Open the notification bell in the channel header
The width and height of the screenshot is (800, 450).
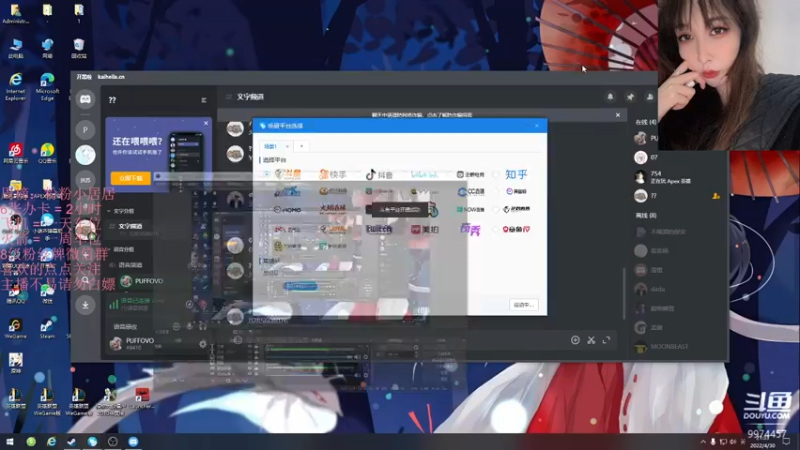(610, 96)
